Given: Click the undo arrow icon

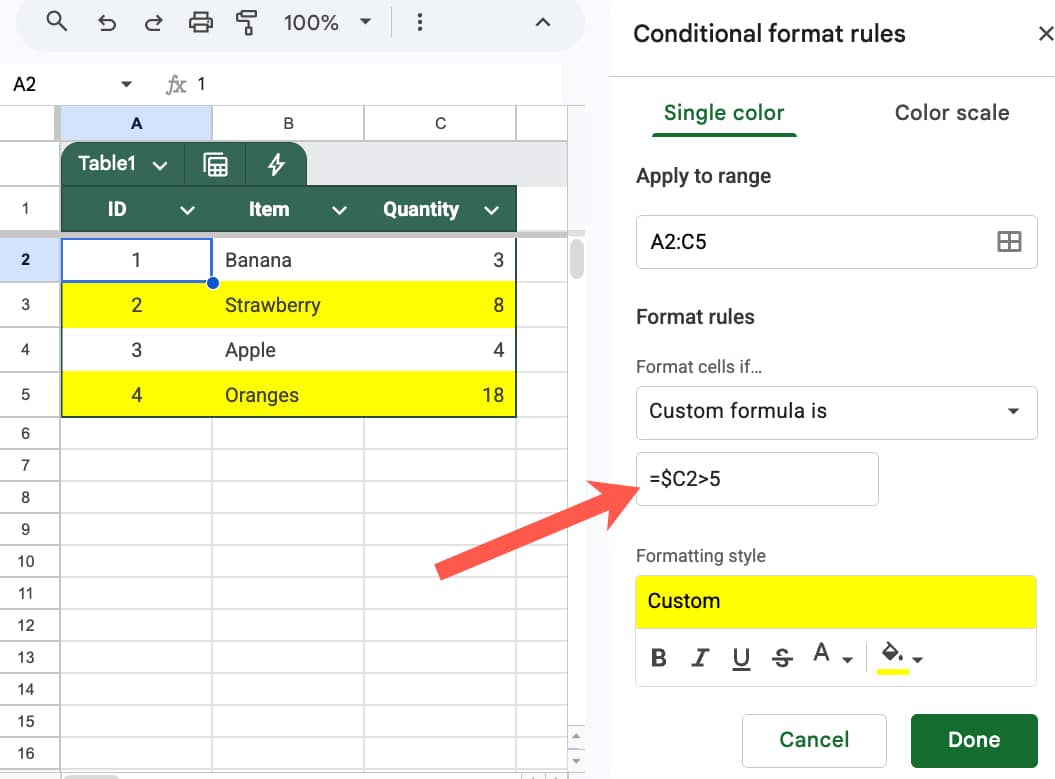Looking at the screenshot, I should click(106, 23).
